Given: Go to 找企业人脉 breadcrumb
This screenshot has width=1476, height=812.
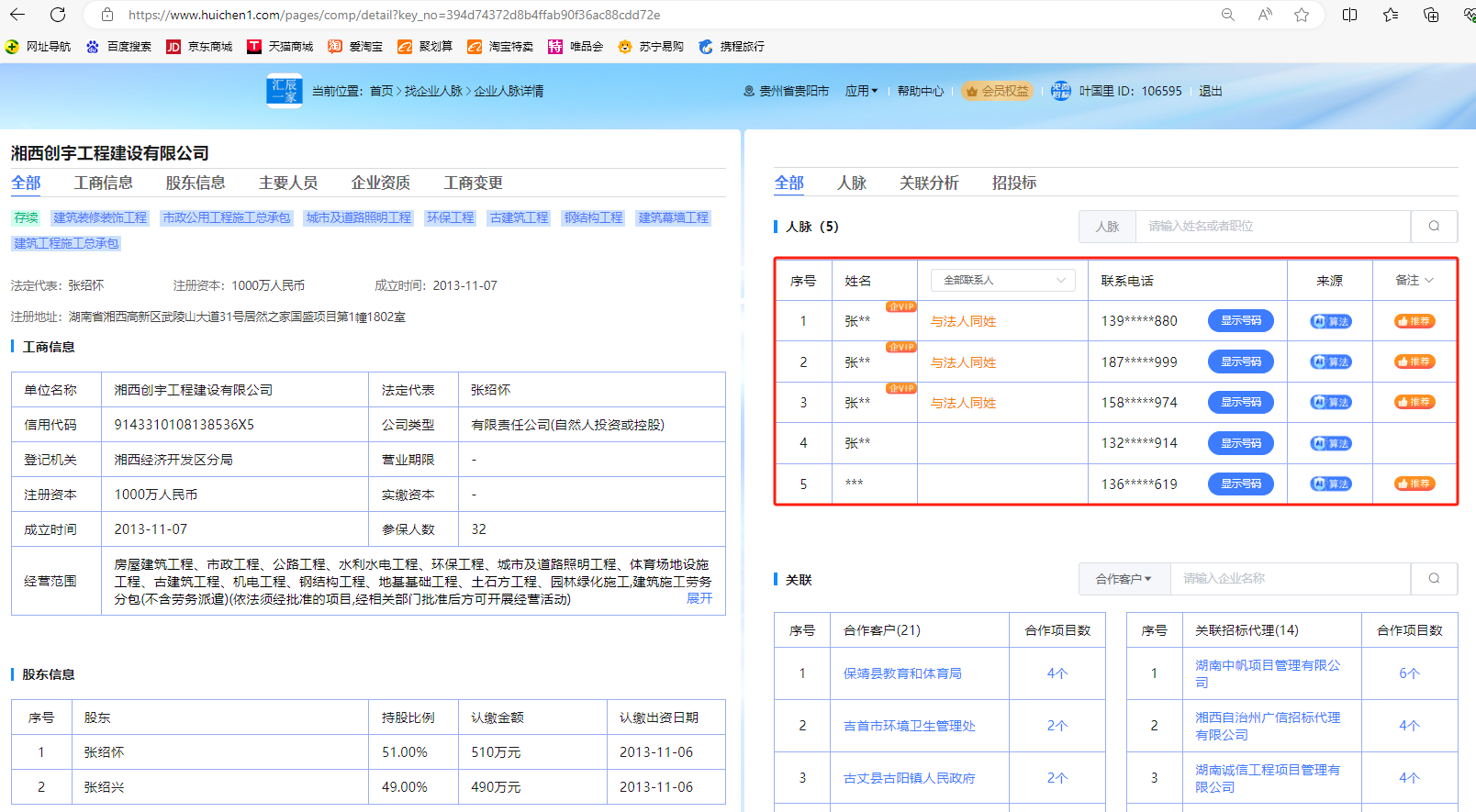Looking at the screenshot, I should click(x=433, y=91).
